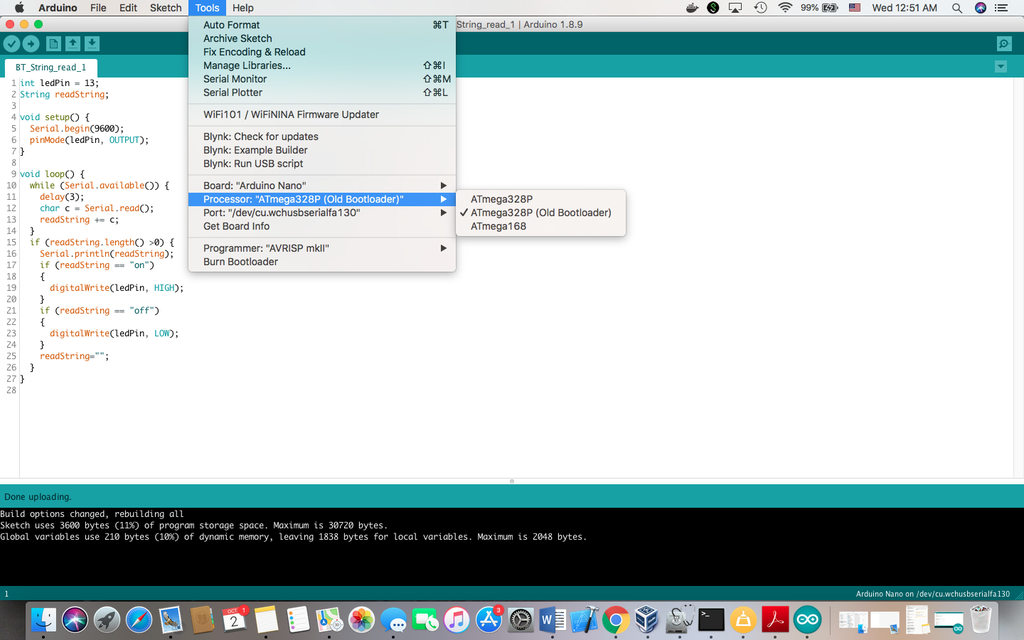The image size is (1024, 640).
Task: Open Serial Plotter from the Tools menu
Action: (x=322, y=93)
